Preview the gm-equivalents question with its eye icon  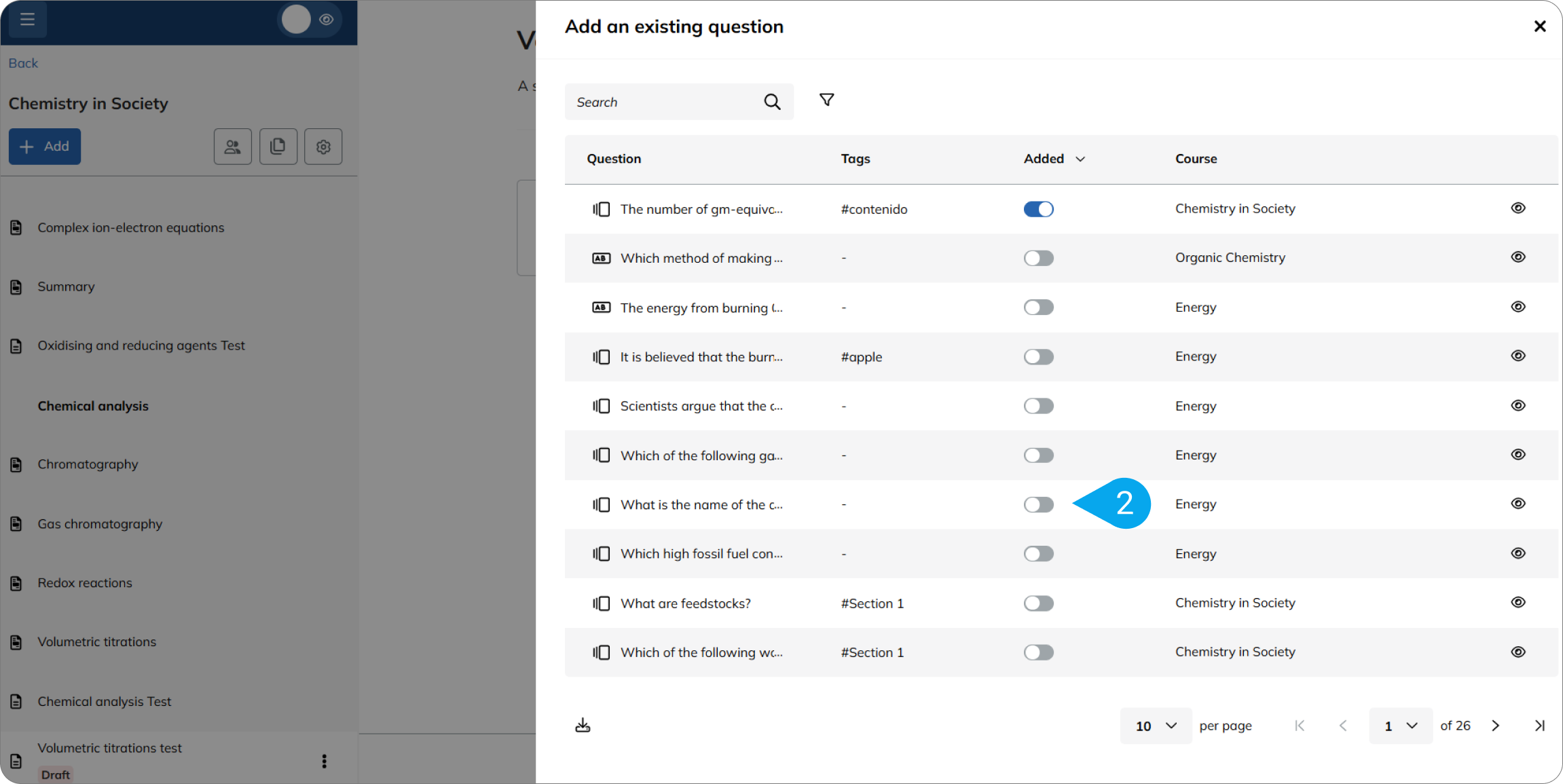[1518, 208]
